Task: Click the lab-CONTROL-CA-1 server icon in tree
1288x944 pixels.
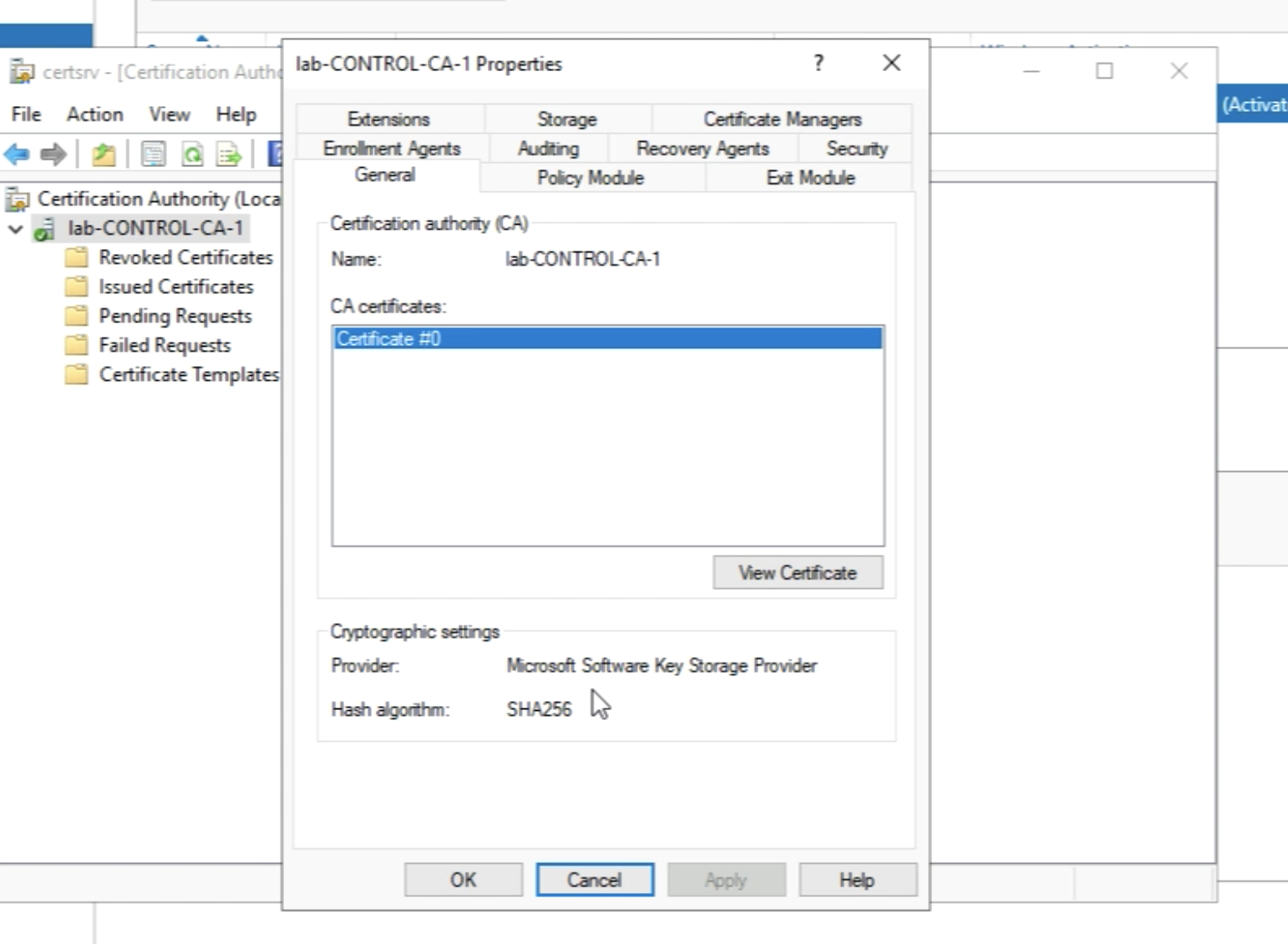Action: pos(44,229)
